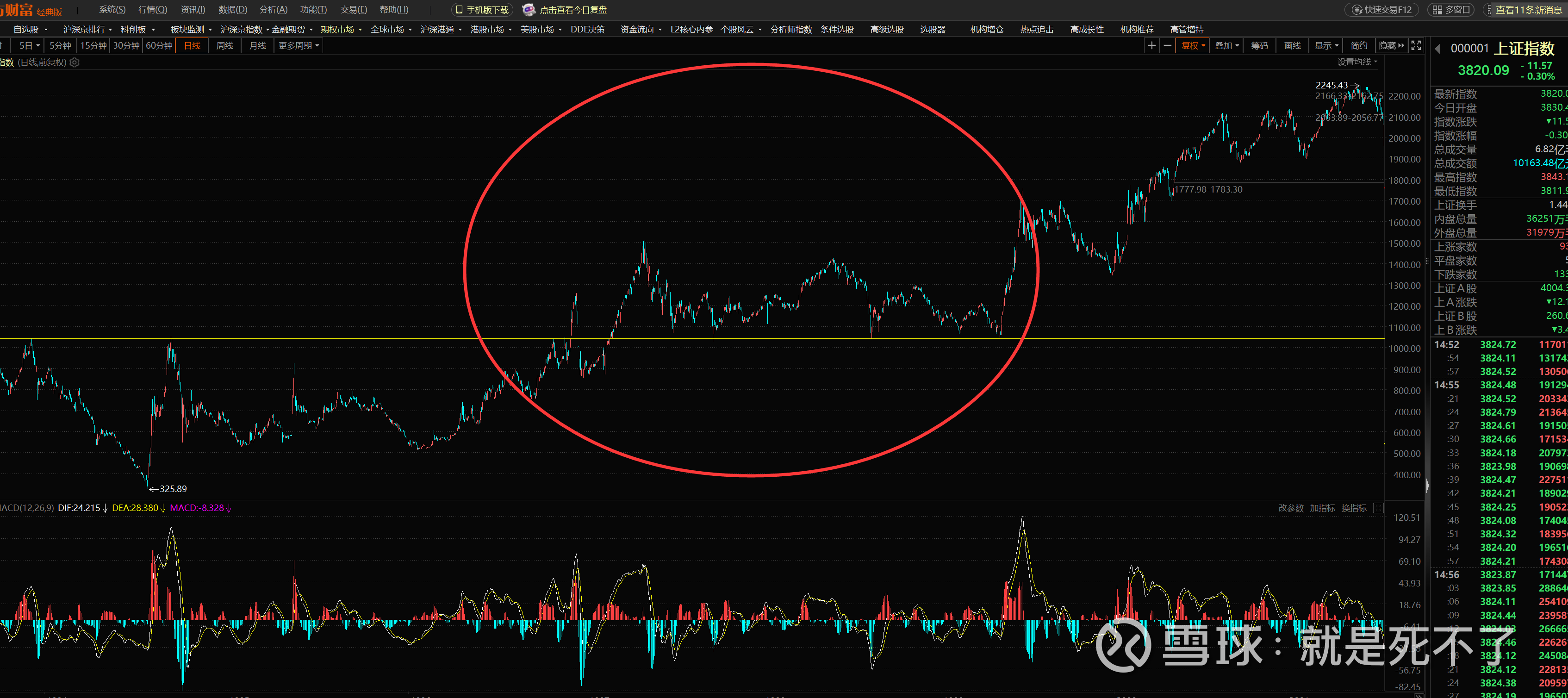Toggle 筹码 chip distribution display
The width and height of the screenshot is (1568, 698).
pos(1259,46)
